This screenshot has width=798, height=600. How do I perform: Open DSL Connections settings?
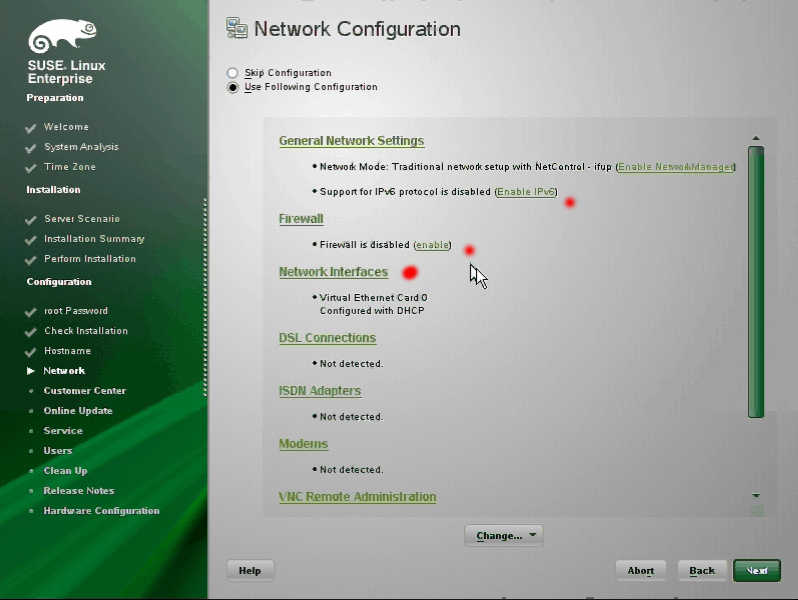coord(327,338)
